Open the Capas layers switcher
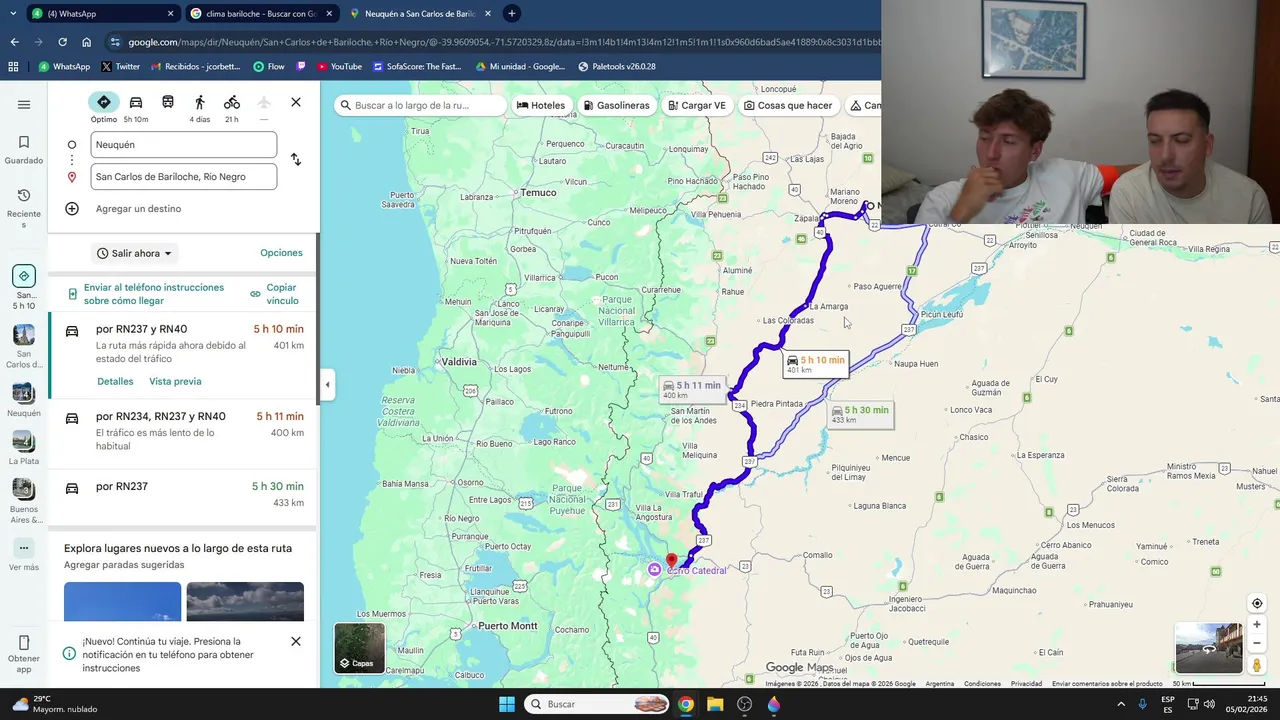 (359, 648)
